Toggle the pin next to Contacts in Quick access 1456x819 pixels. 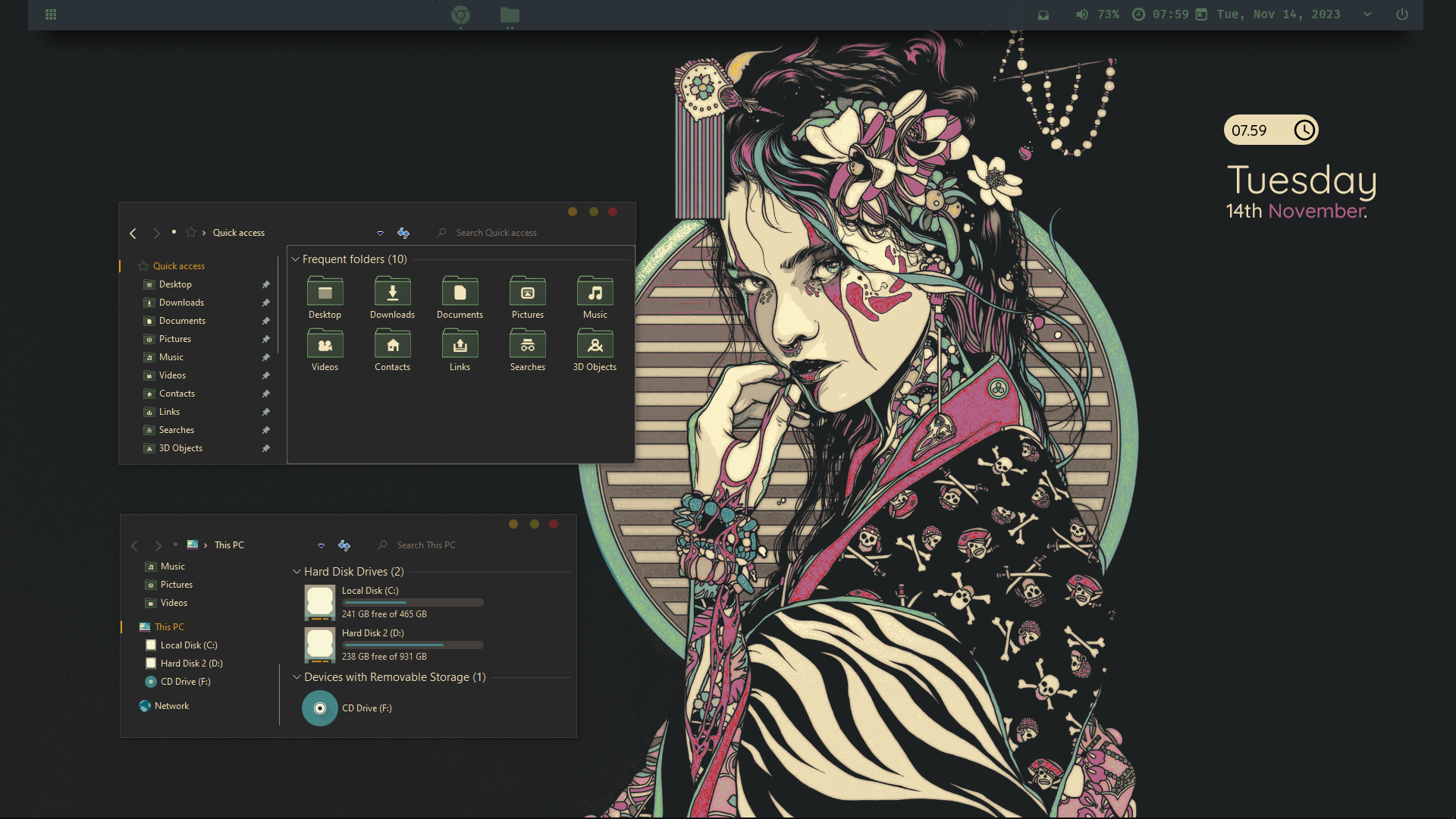(265, 393)
